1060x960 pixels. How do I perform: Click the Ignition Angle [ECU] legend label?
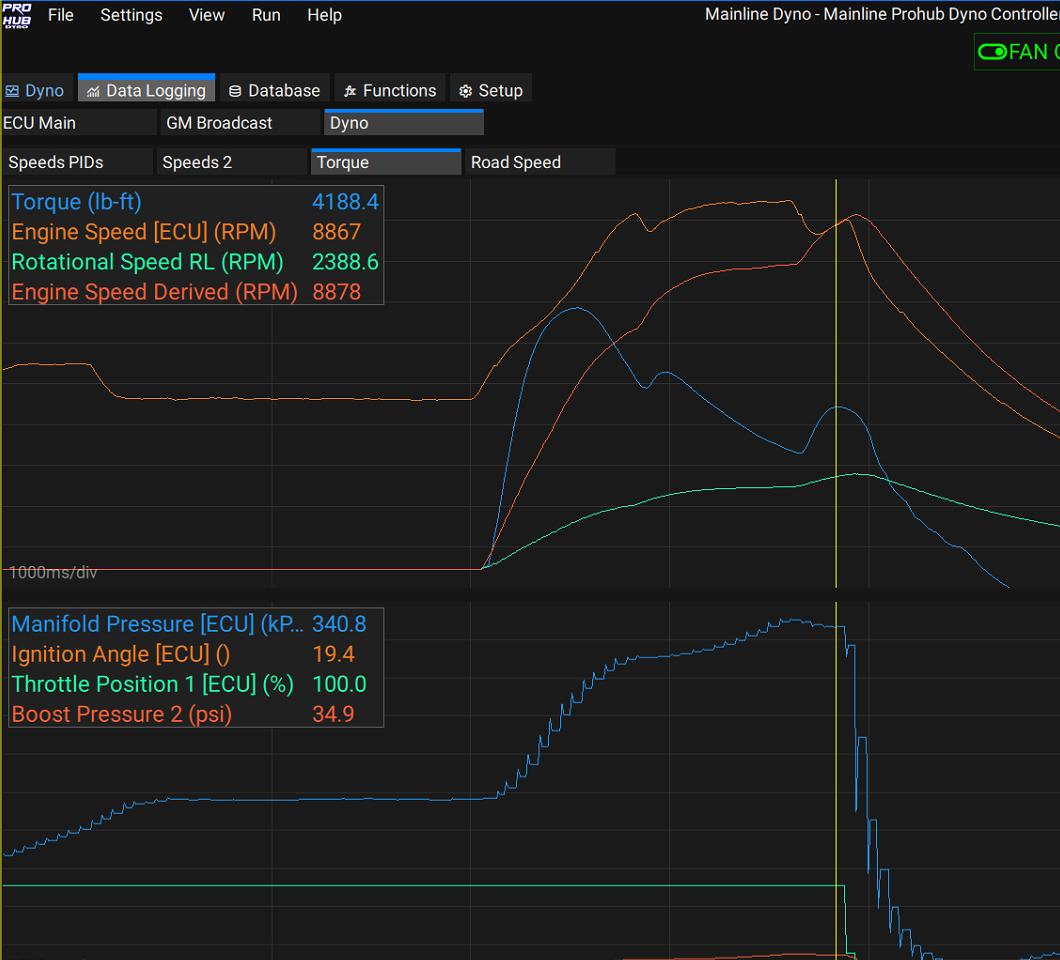click(x=120, y=654)
